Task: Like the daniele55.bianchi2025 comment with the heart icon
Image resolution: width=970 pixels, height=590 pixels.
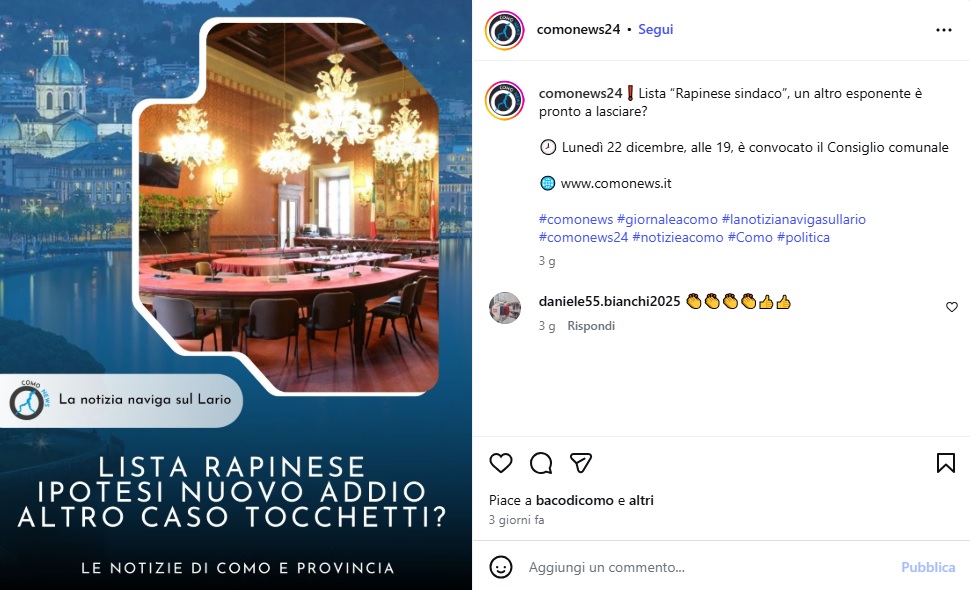Action: (951, 307)
